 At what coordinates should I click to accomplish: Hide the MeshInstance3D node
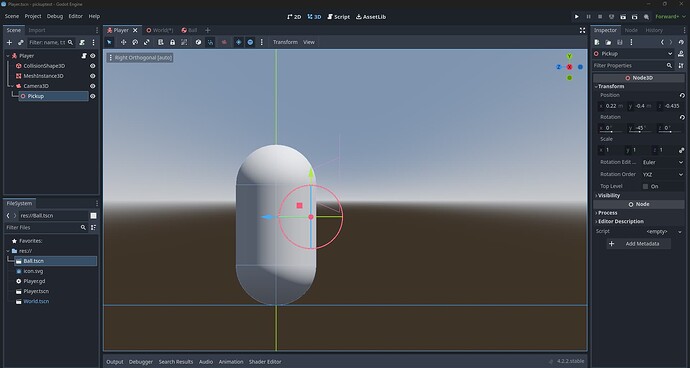tap(92, 76)
